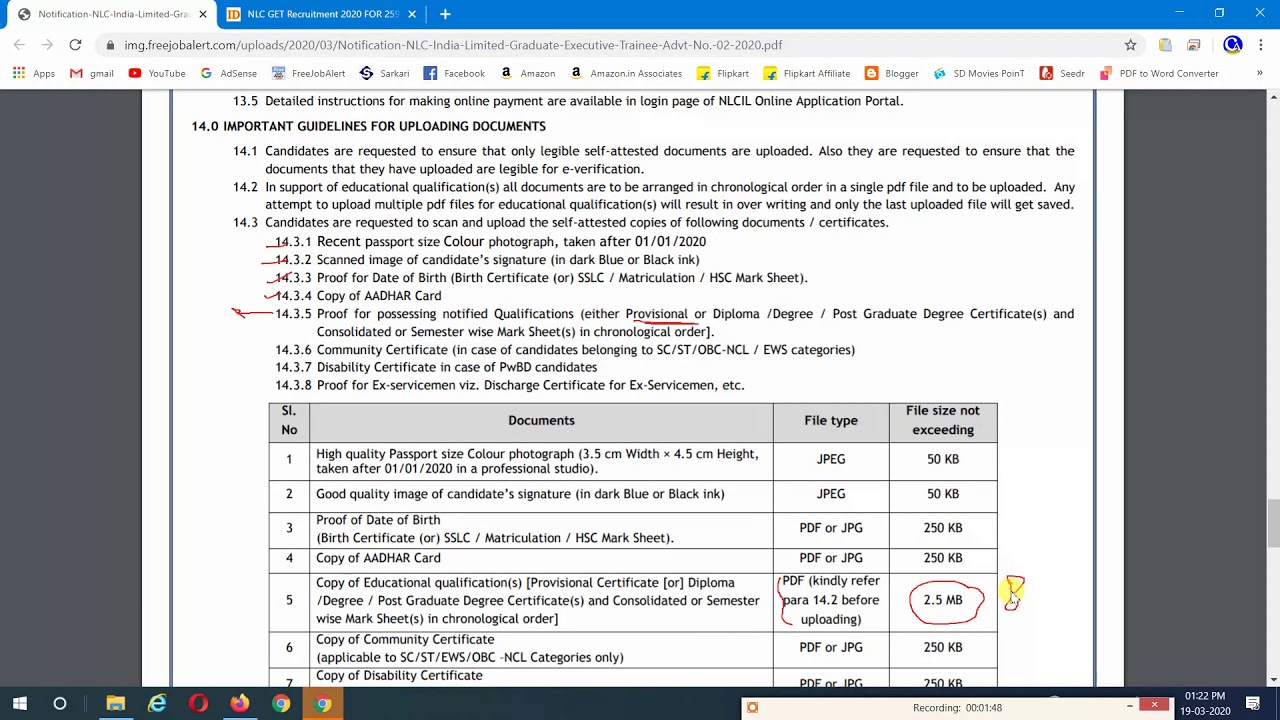Click the scrollbar up arrow
1280x720 pixels.
(1273, 96)
